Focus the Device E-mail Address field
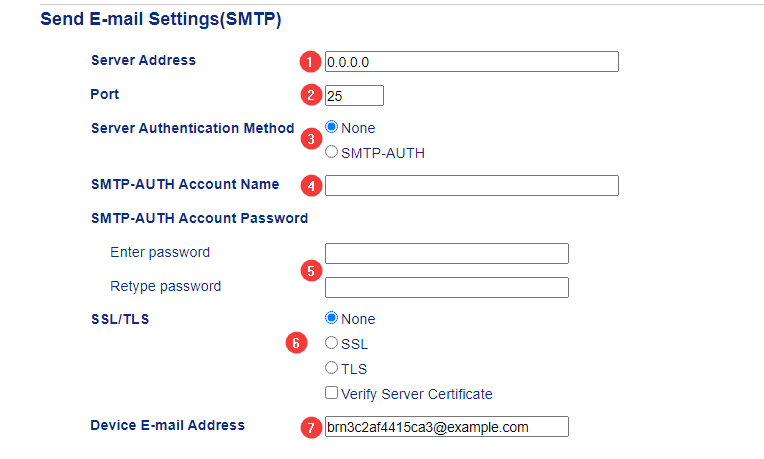Viewport: 764px width, 459px height. tap(447, 427)
